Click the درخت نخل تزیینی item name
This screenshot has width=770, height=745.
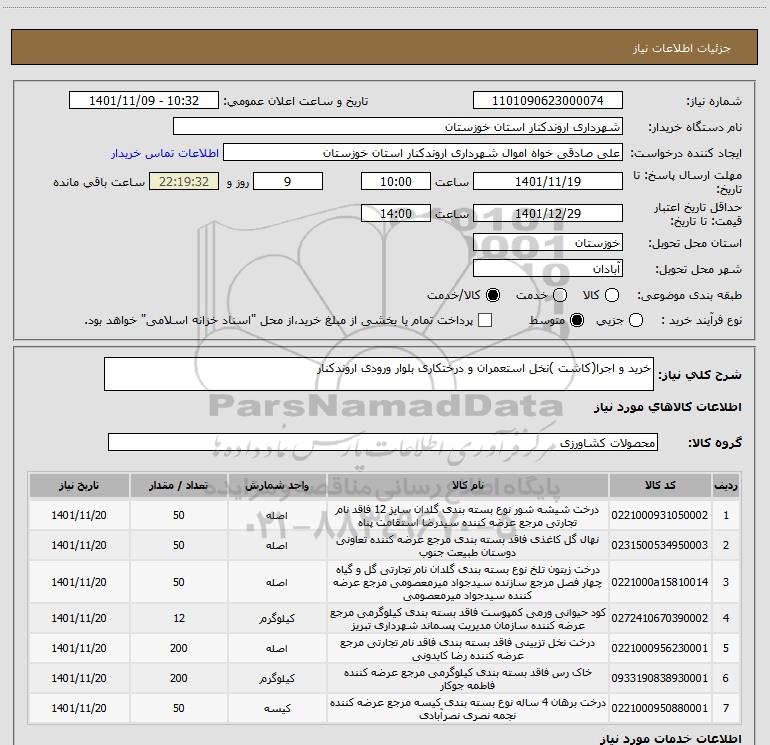coord(468,649)
